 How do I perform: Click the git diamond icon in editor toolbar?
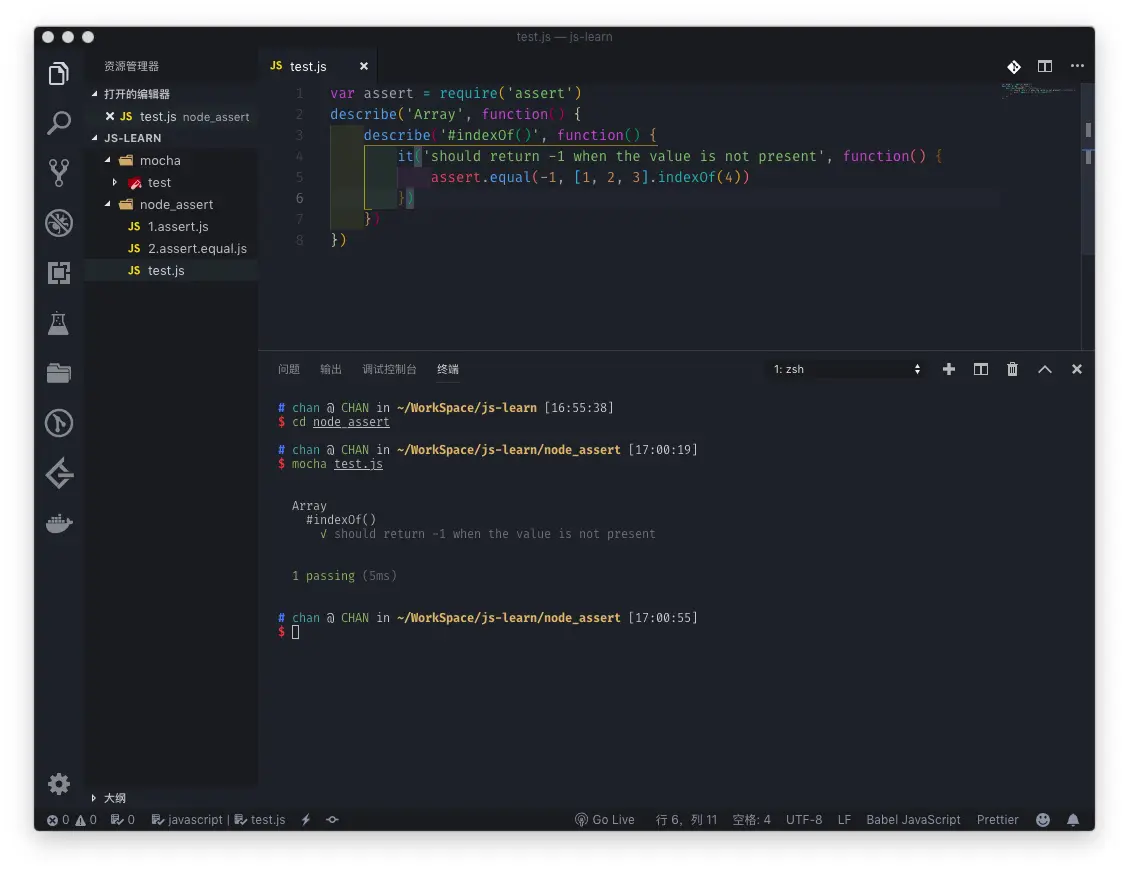pyautogui.click(x=1014, y=66)
